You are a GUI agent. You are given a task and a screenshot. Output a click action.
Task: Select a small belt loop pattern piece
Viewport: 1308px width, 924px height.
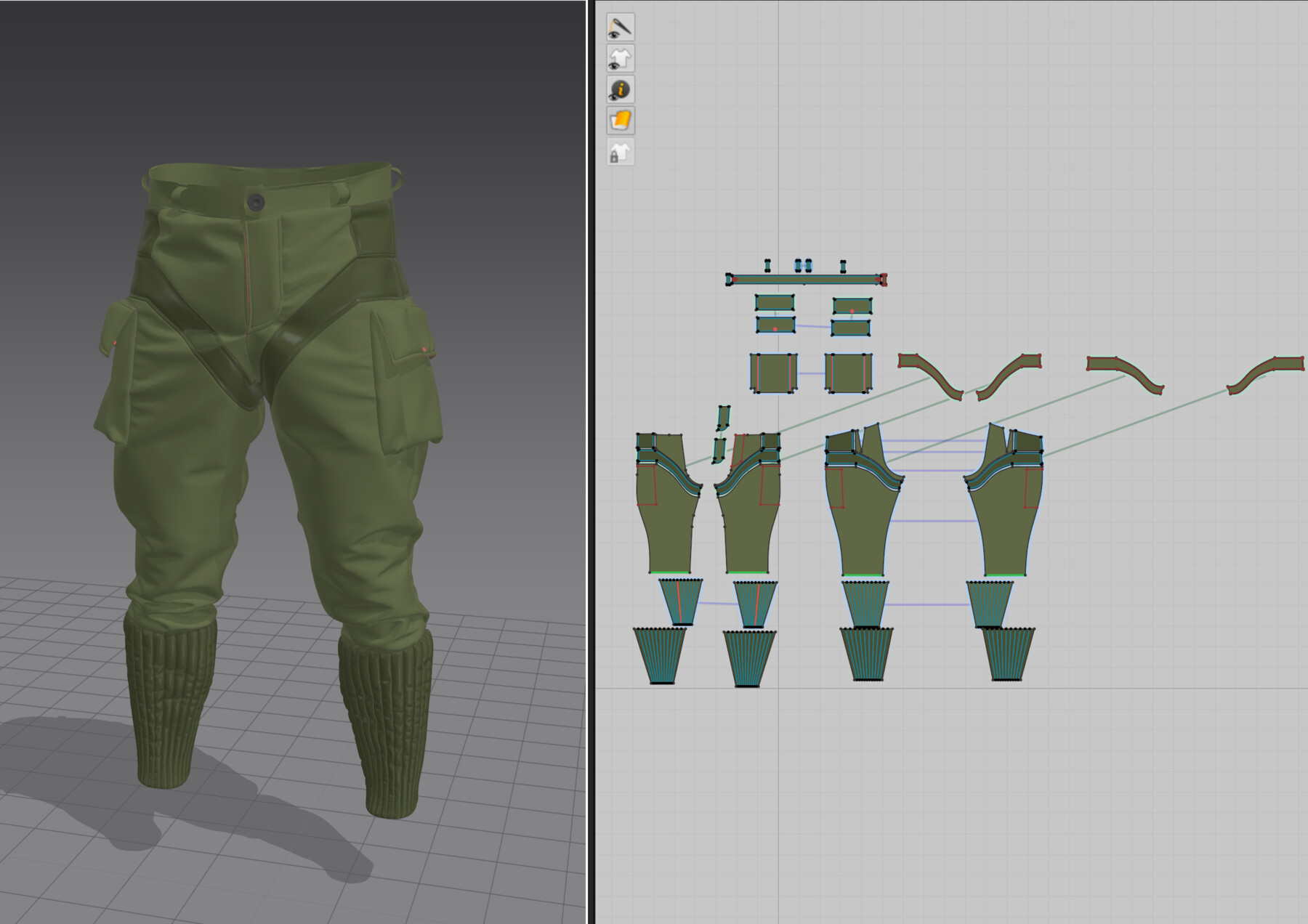pos(767,265)
